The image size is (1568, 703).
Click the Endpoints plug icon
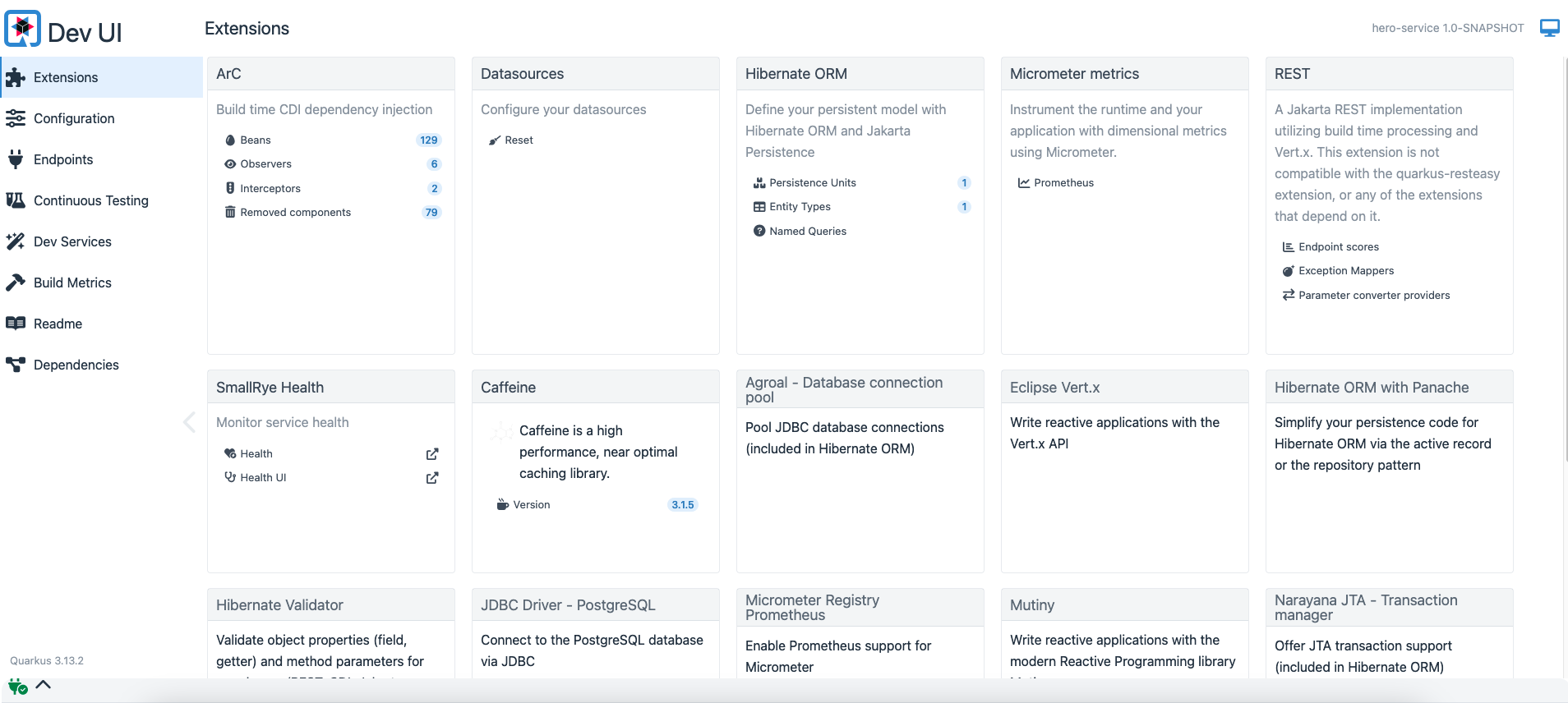pos(16,159)
